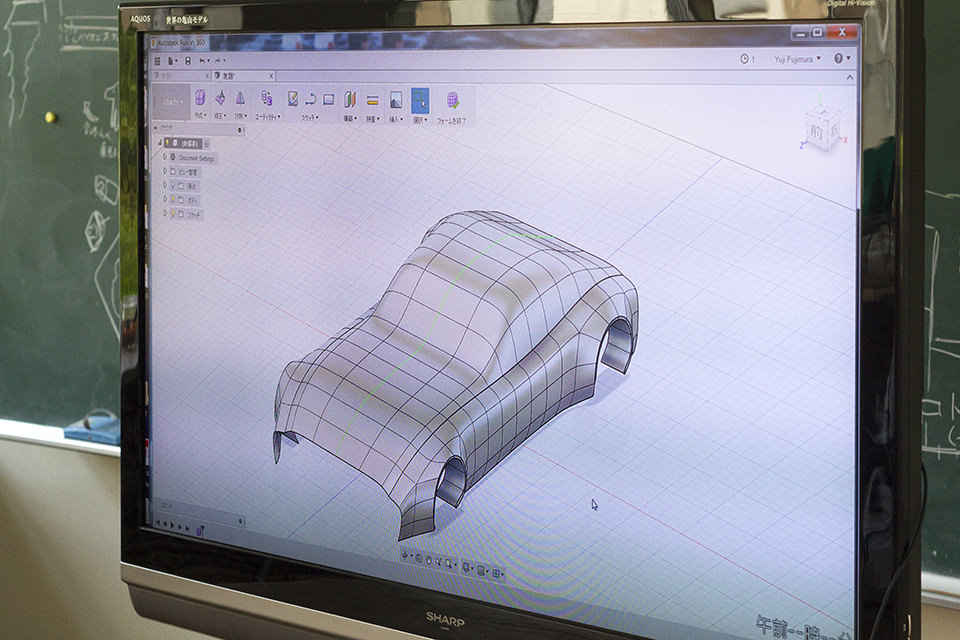This screenshot has height=640, width=960.
Task: Select the form feature in timeline
Action: 198,532
